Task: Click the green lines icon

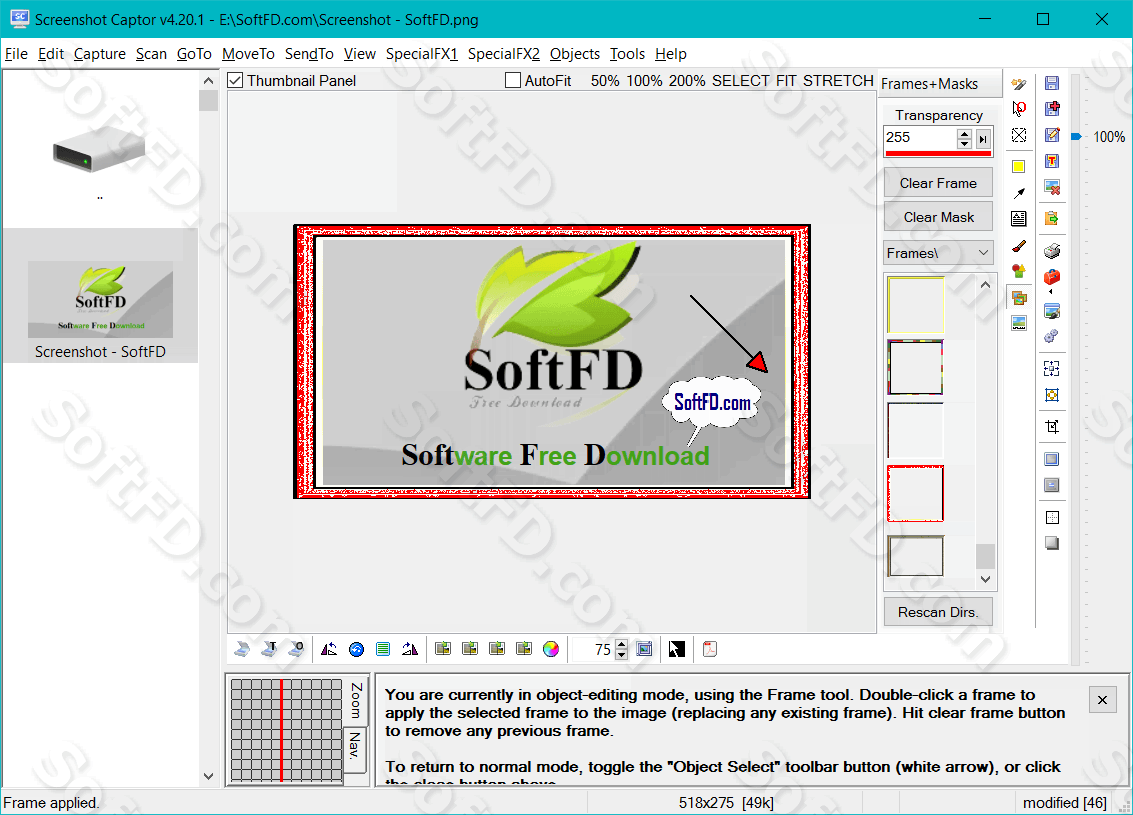Action: (383, 650)
